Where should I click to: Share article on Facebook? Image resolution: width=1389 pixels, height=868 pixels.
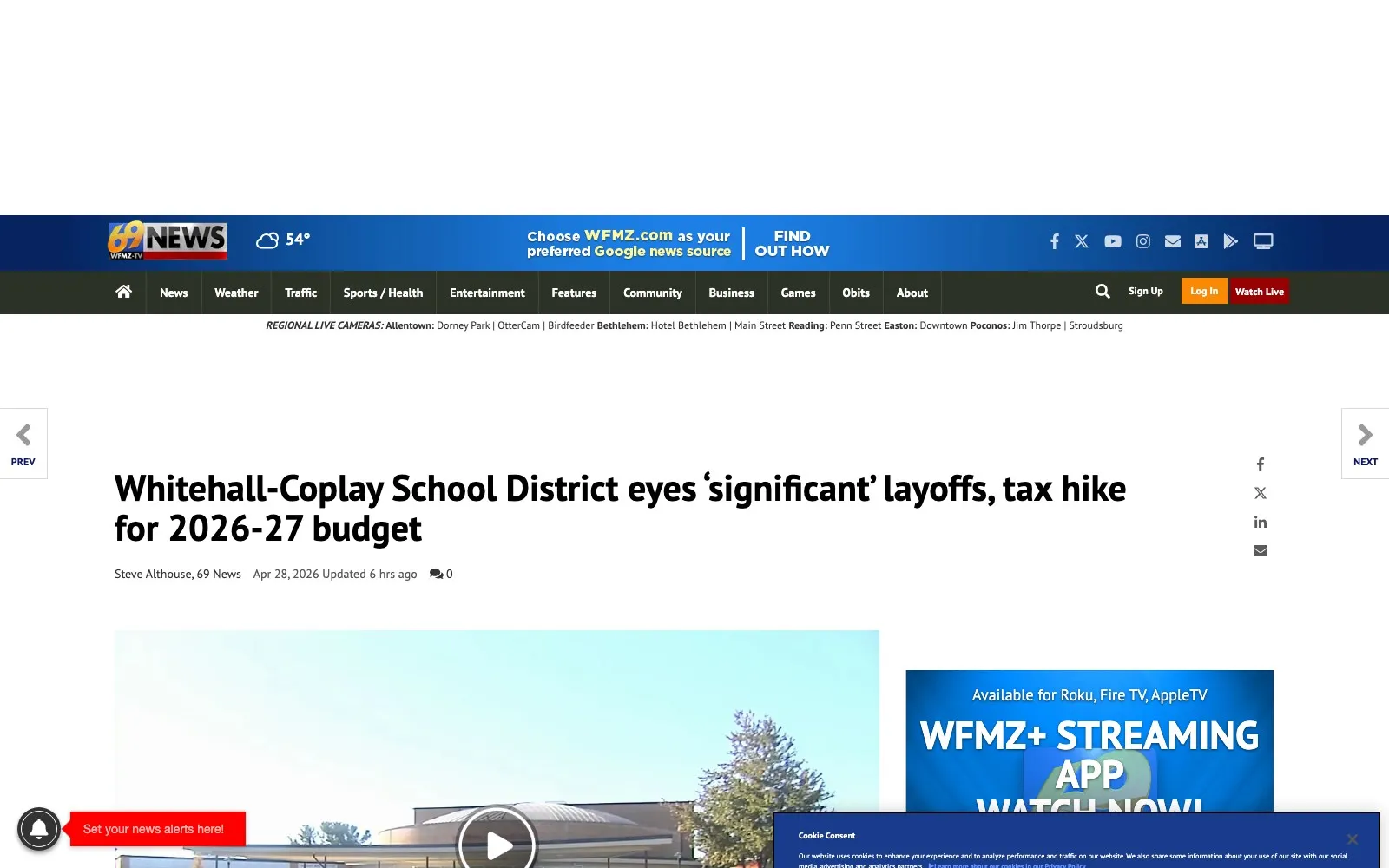click(1261, 464)
